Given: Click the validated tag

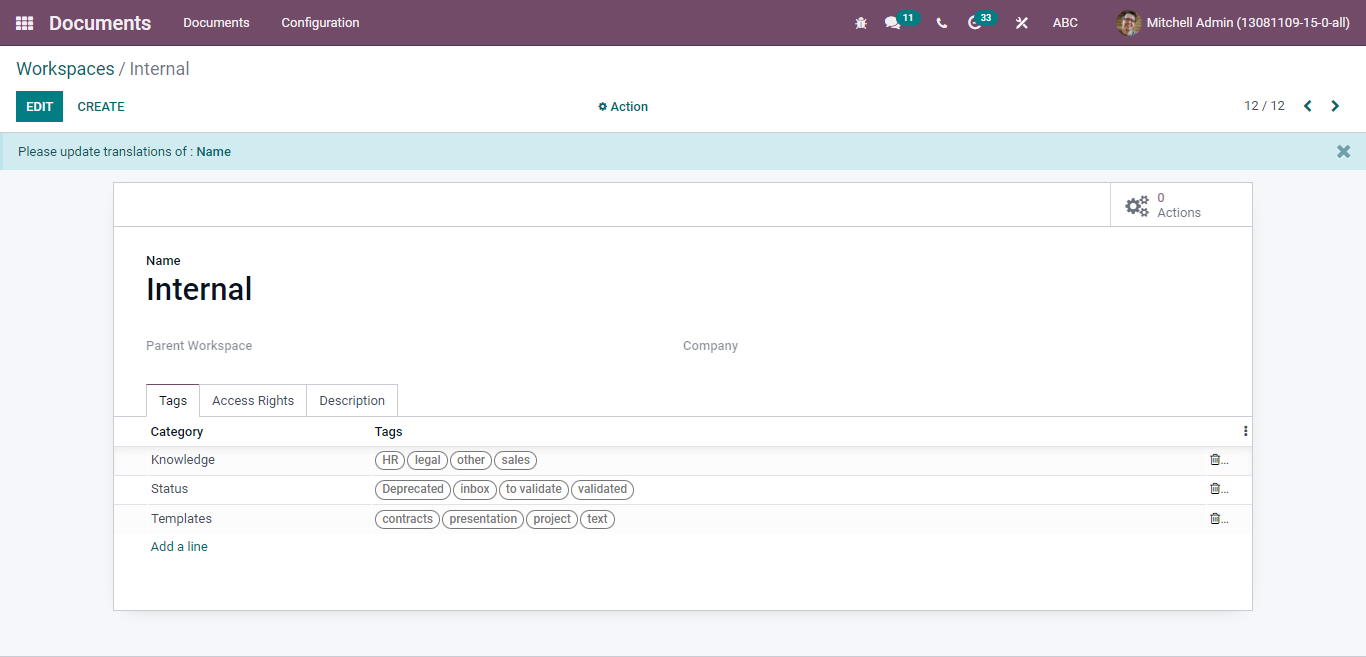Looking at the screenshot, I should click(x=602, y=489).
